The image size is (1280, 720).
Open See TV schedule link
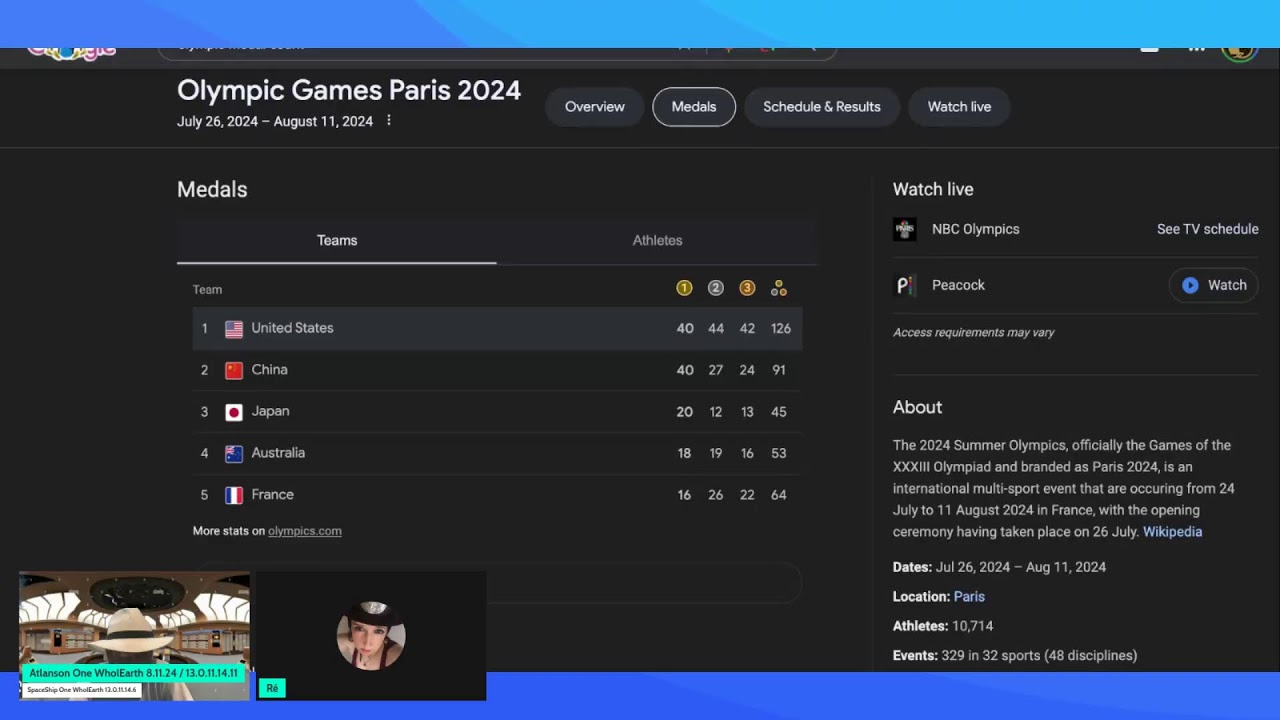coord(1207,229)
